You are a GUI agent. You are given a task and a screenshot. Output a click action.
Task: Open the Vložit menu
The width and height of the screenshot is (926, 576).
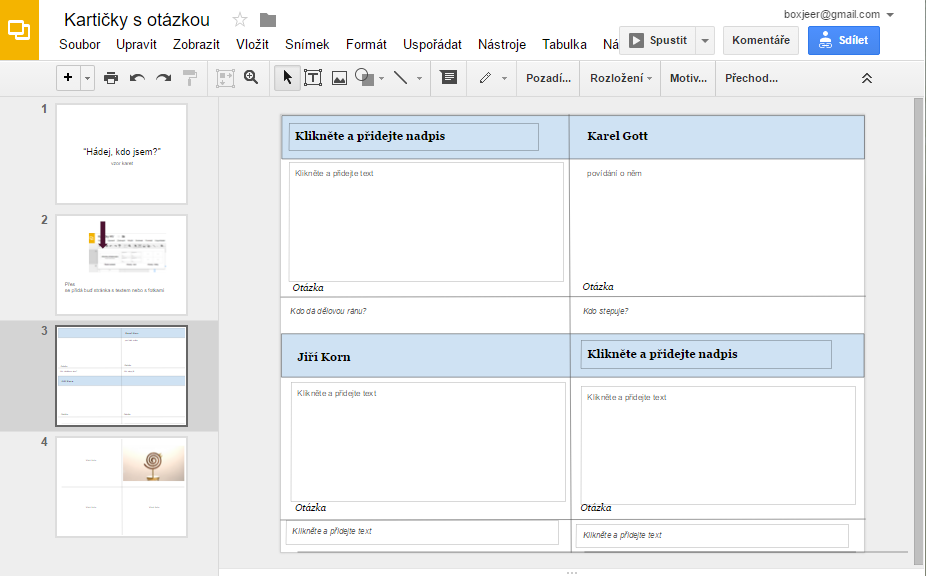coord(252,44)
